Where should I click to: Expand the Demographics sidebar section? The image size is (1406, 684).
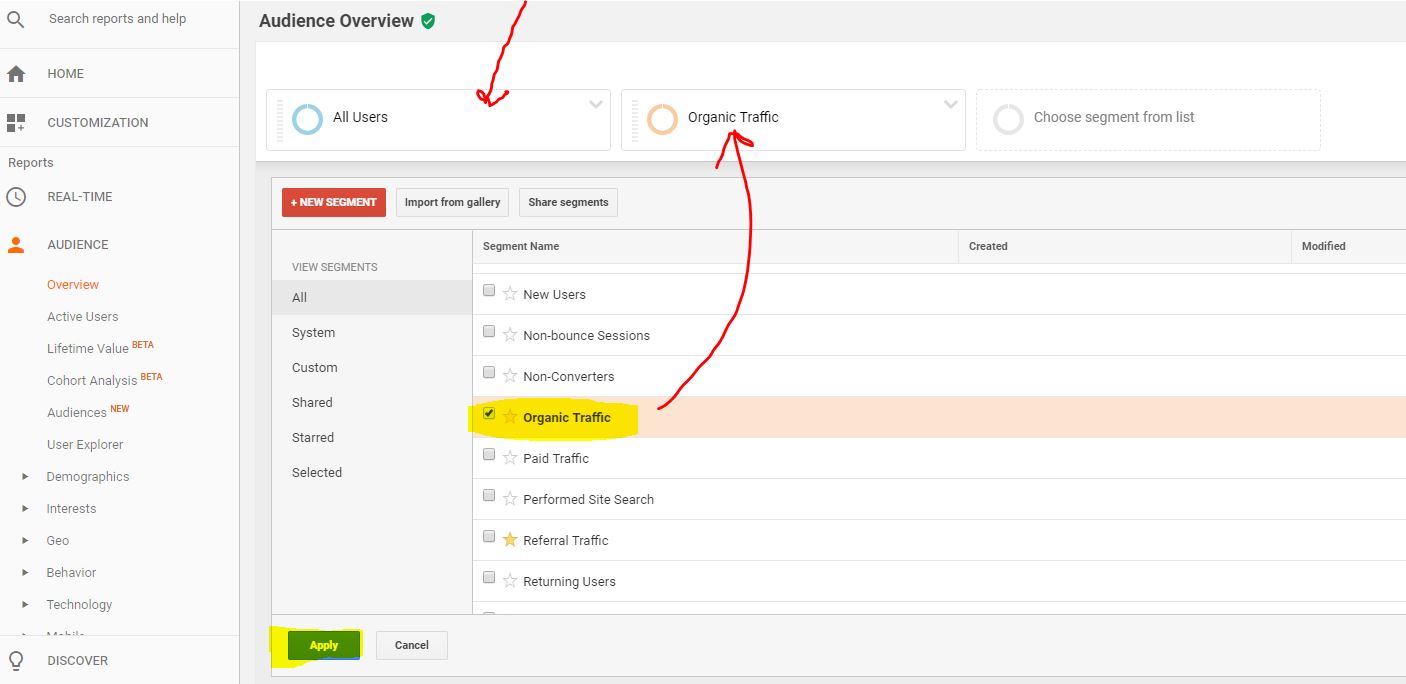(27, 476)
